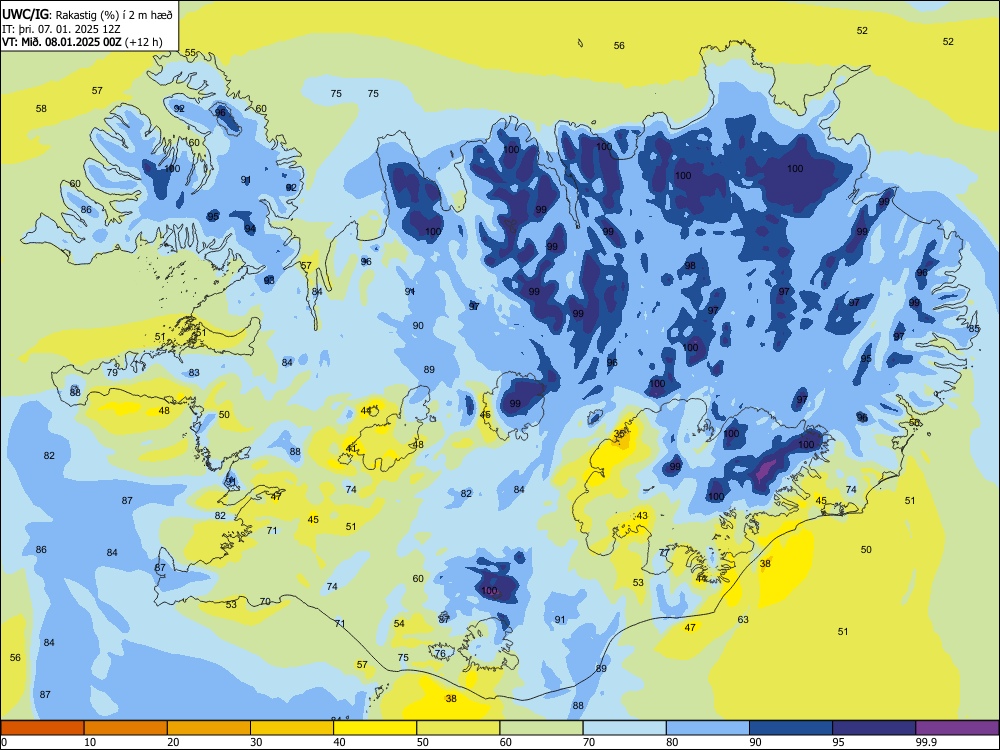The width and height of the screenshot is (1000, 750).
Task: Click the legend scale label '10'
Action: (90, 742)
